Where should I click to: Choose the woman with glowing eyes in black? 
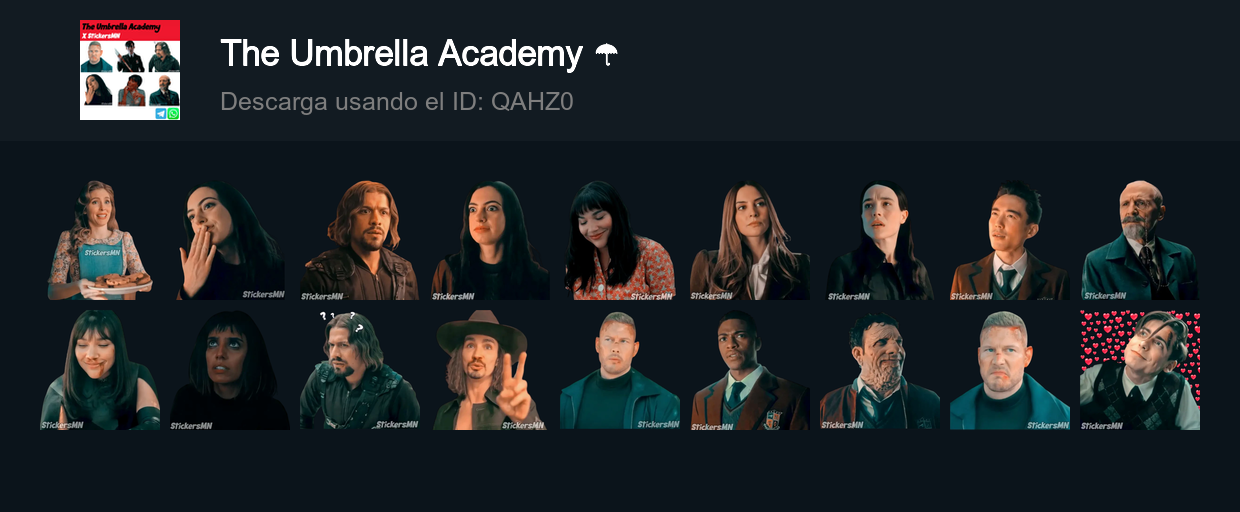click(230, 370)
